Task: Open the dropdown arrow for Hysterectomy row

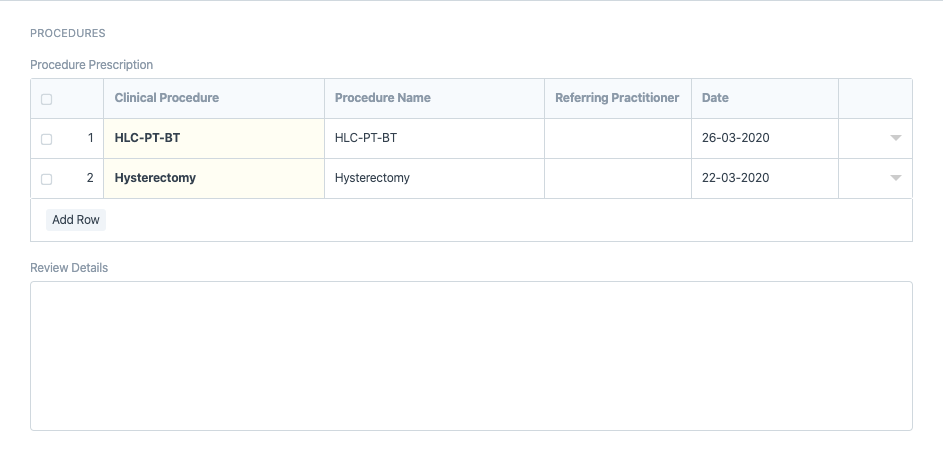Action: (x=896, y=178)
